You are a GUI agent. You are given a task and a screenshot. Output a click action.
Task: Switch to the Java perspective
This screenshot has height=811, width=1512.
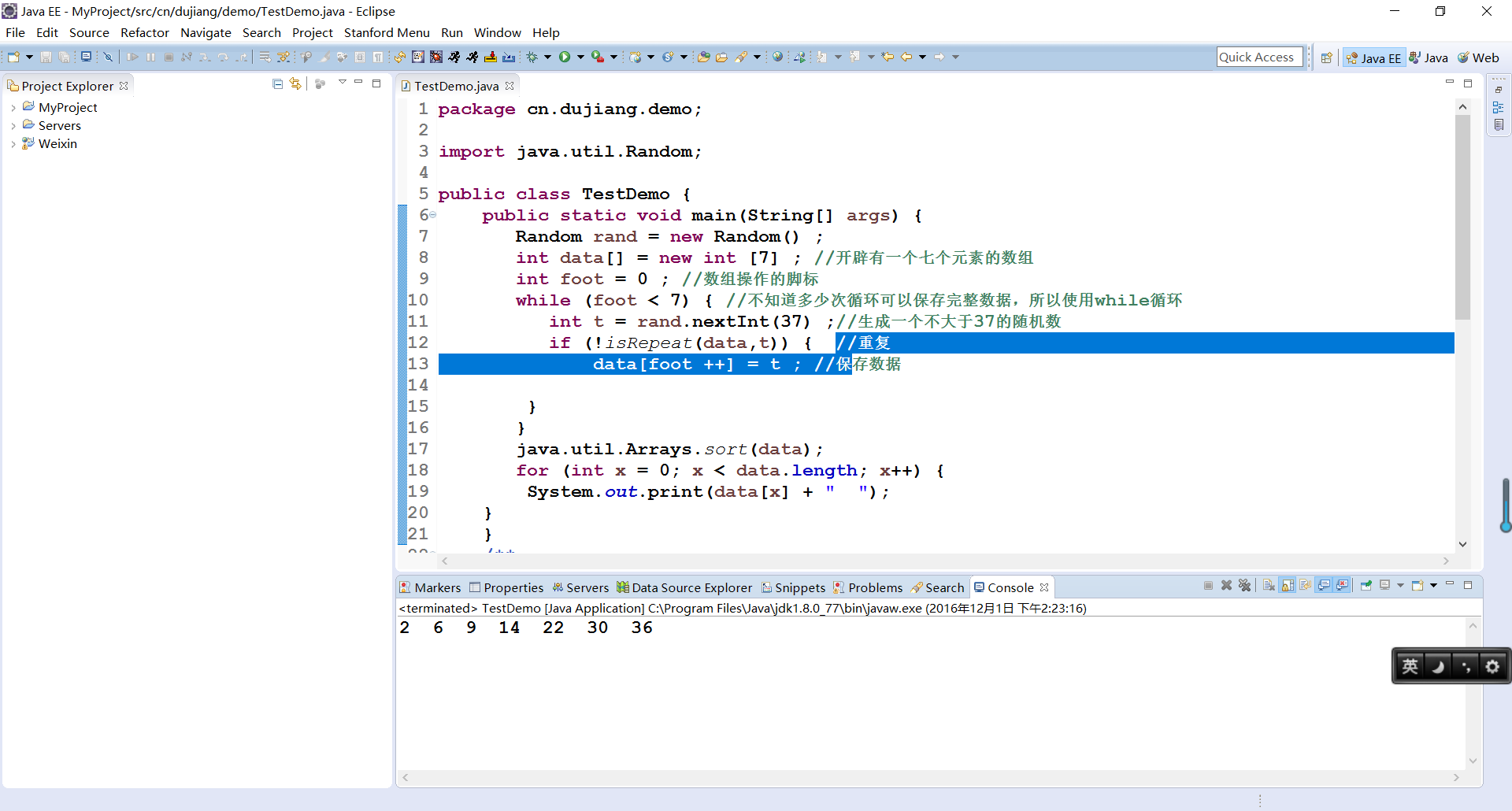click(1429, 57)
